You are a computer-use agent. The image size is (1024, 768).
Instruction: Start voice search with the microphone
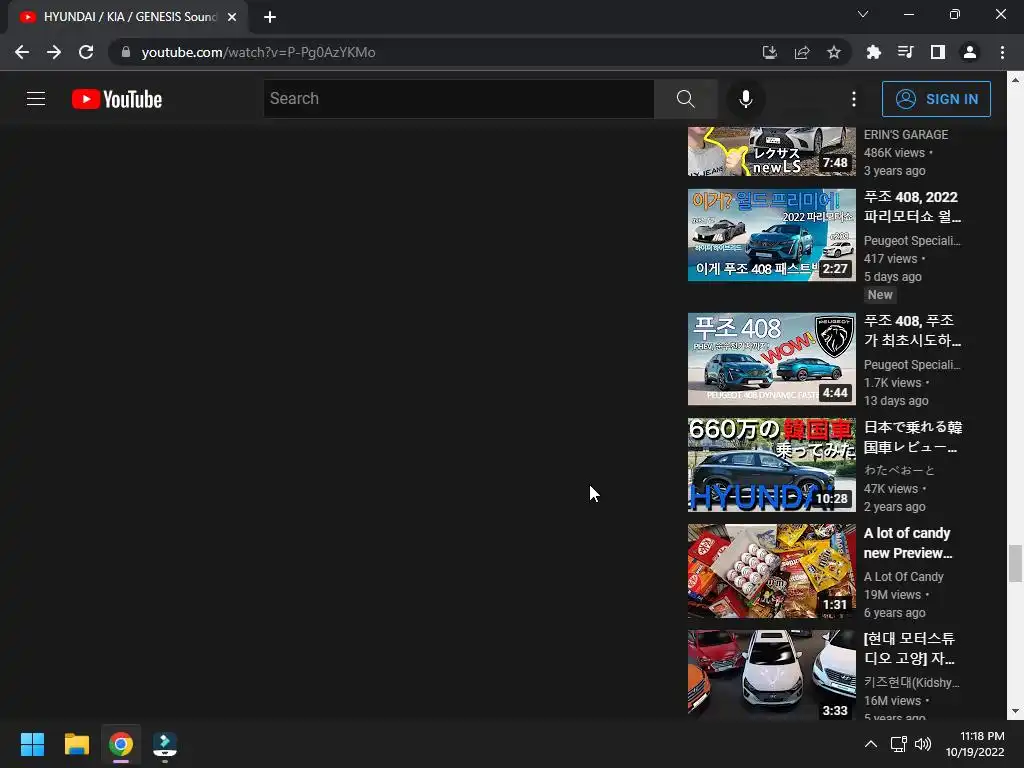[x=745, y=99]
